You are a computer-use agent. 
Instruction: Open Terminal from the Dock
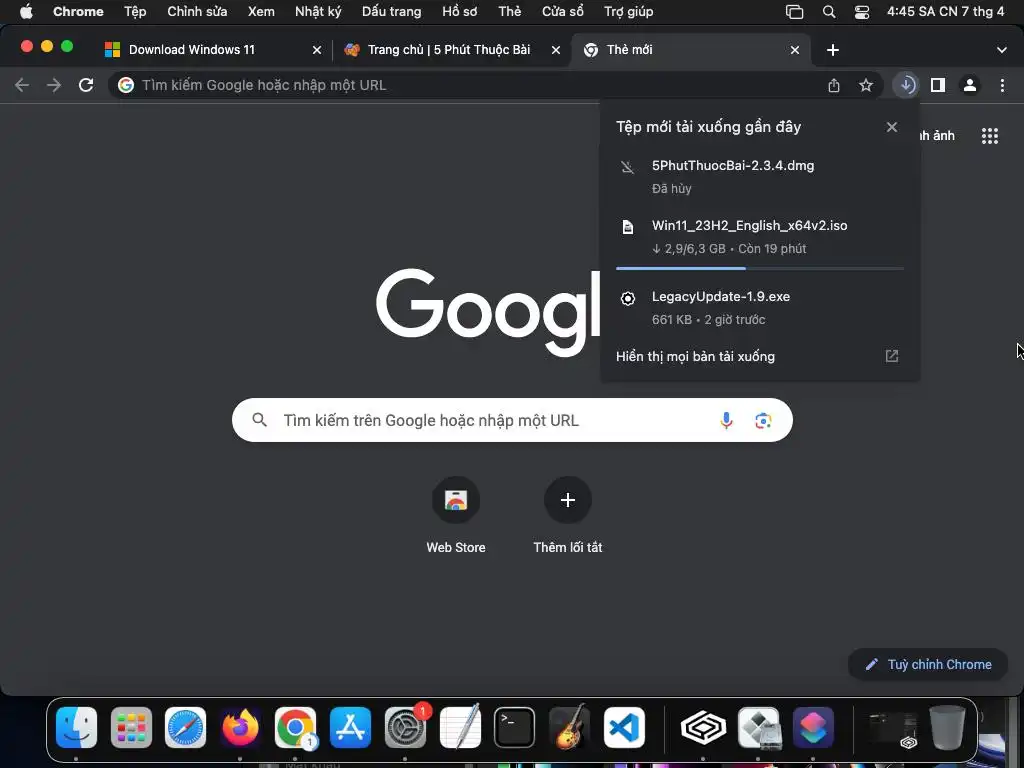[514, 727]
